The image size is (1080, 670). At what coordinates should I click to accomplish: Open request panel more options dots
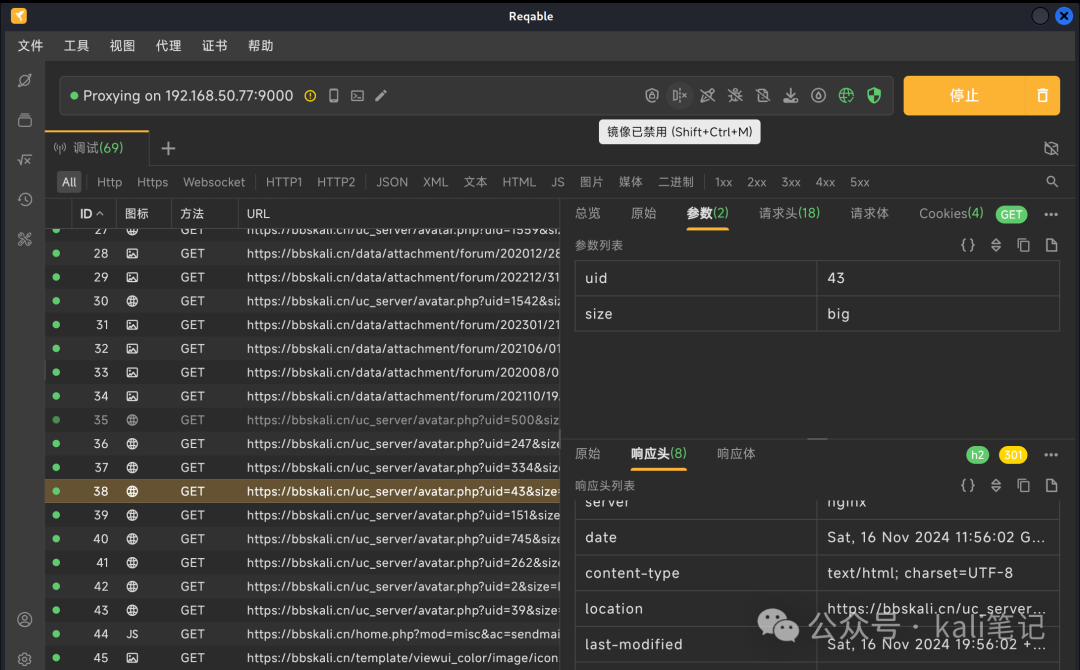1051,214
